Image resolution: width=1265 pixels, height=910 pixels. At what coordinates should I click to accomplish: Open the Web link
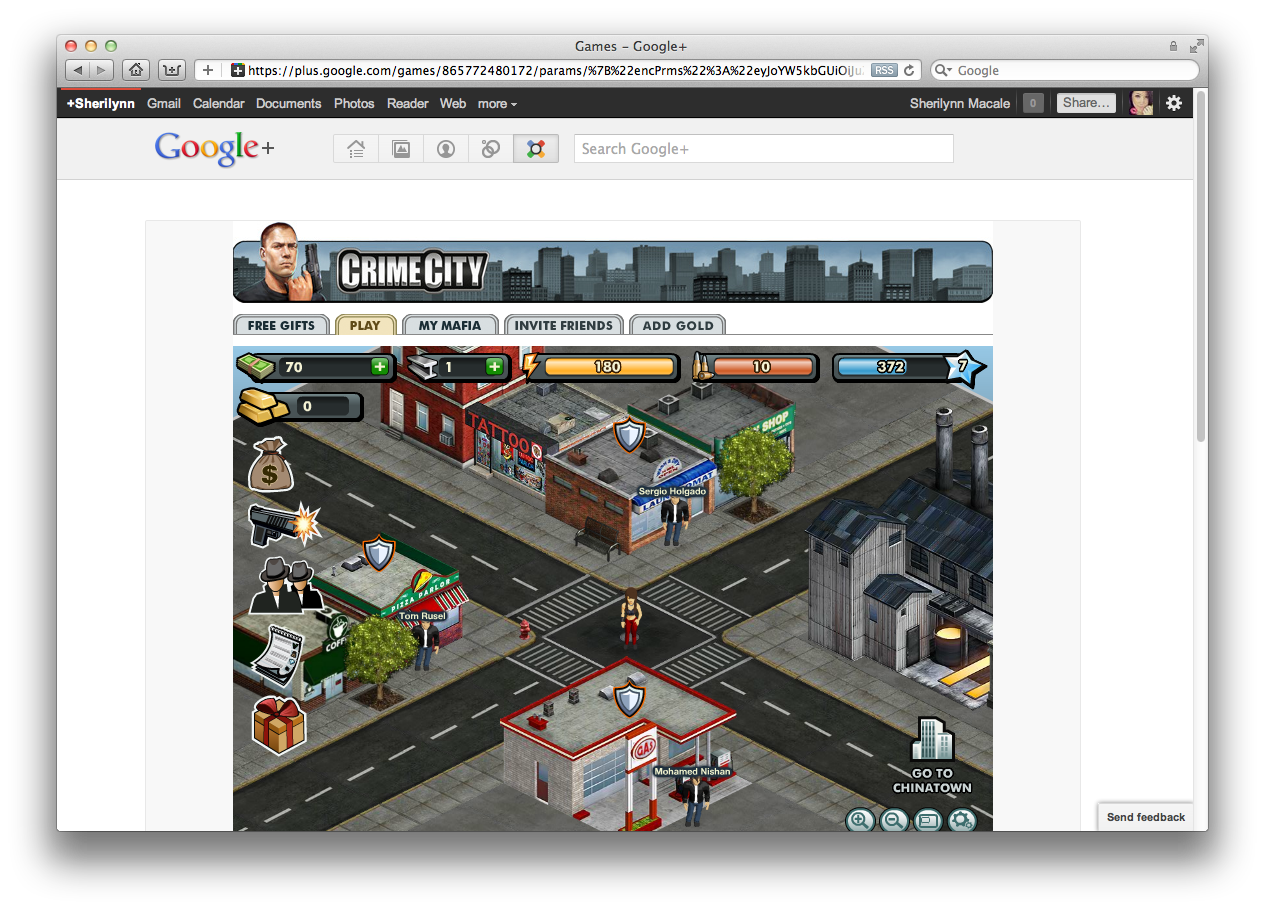tap(453, 104)
